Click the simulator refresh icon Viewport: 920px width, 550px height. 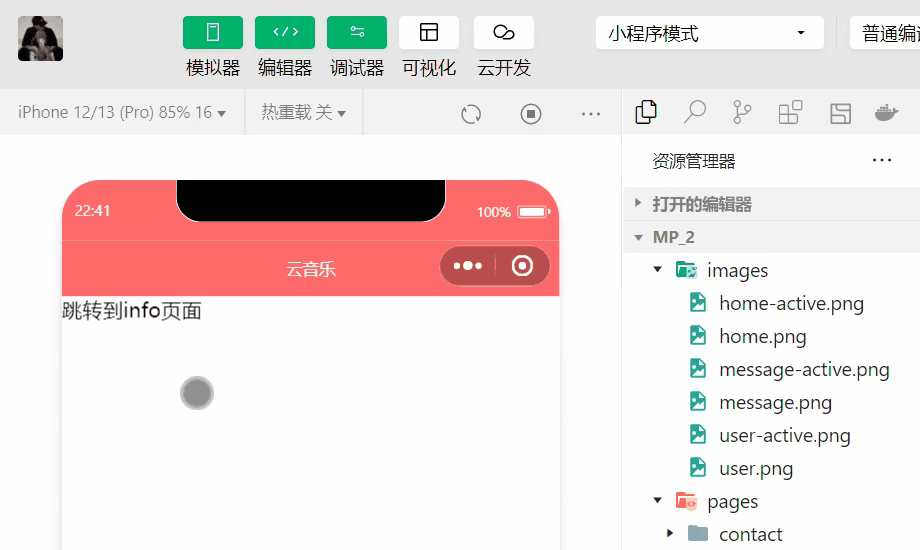click(x=471, y=114)
